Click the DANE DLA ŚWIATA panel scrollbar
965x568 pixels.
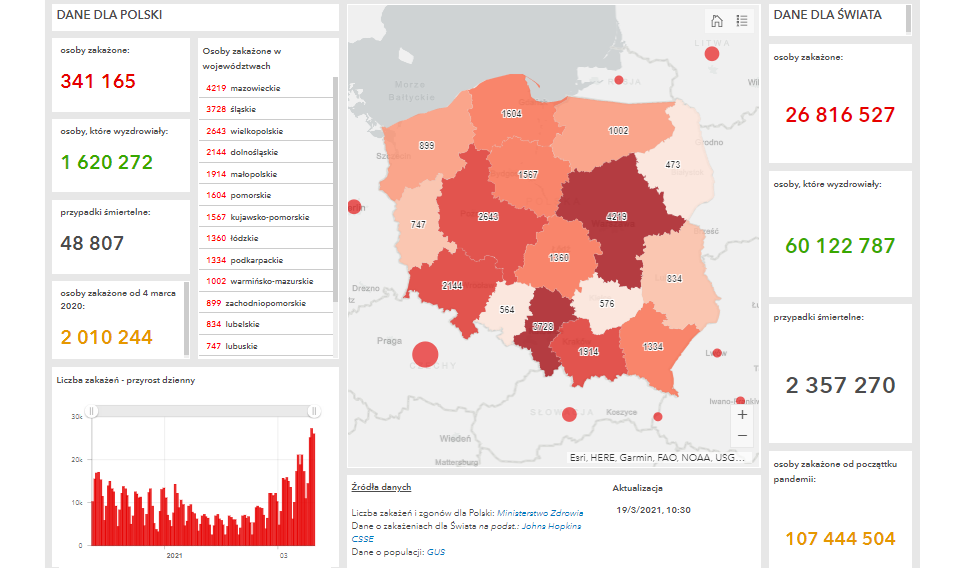[x=908, y=18]
